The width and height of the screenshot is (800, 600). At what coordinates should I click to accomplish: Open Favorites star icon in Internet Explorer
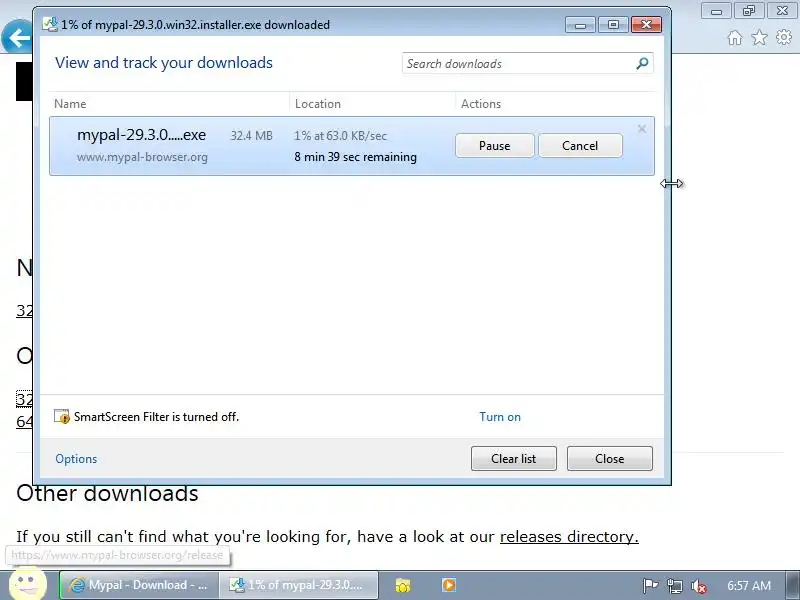[x=759, y=37]
